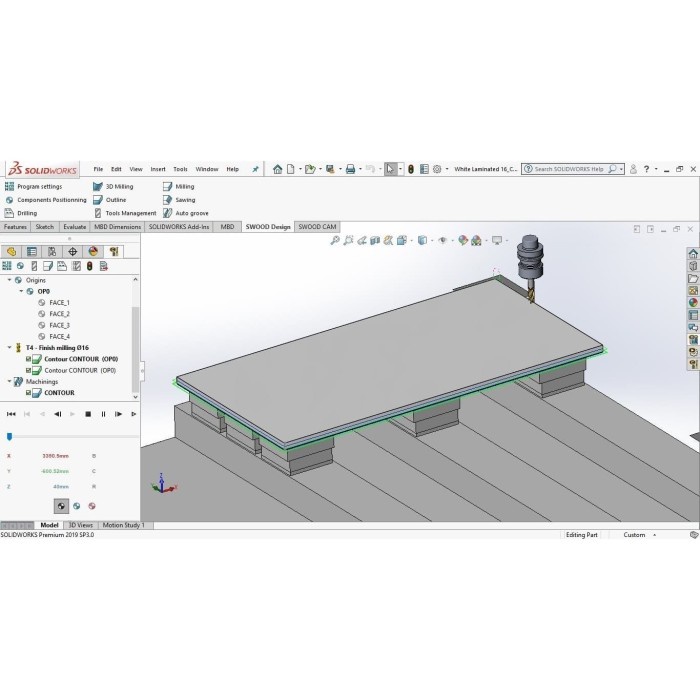Click the Drilling tool icon

pos(9,213)
